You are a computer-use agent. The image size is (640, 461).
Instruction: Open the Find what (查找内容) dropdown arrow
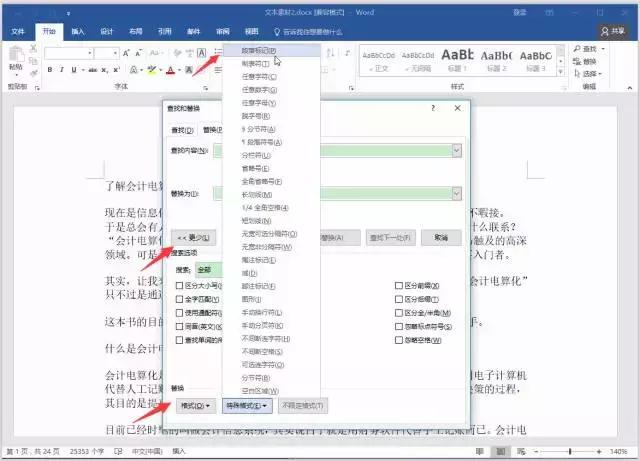(457, 150)
